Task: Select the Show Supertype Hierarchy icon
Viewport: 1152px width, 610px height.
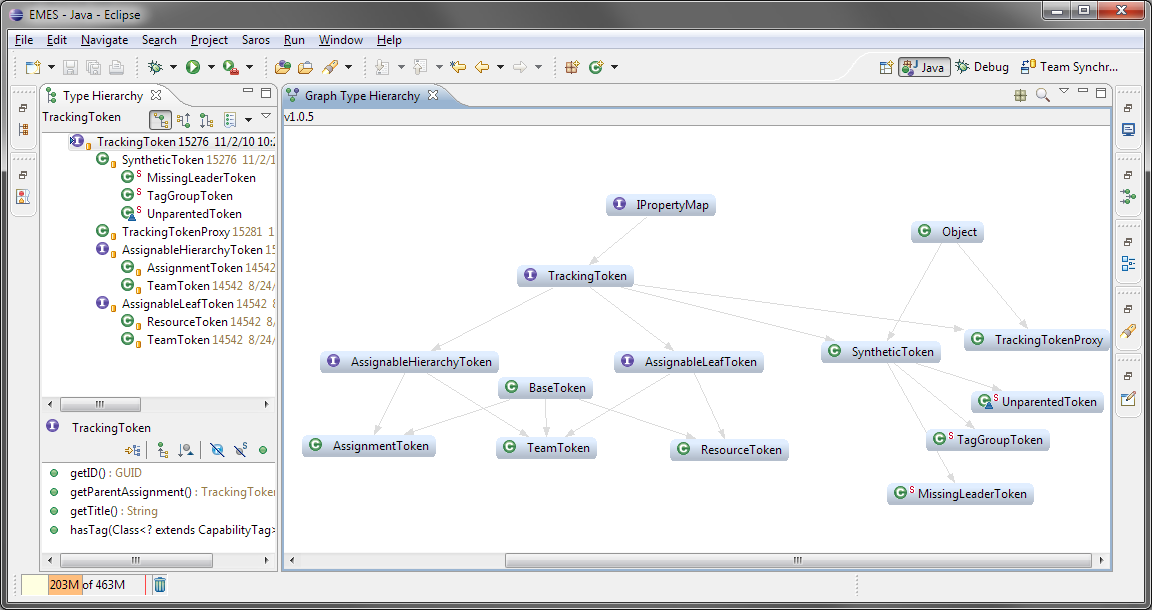Action: point(184,118)
